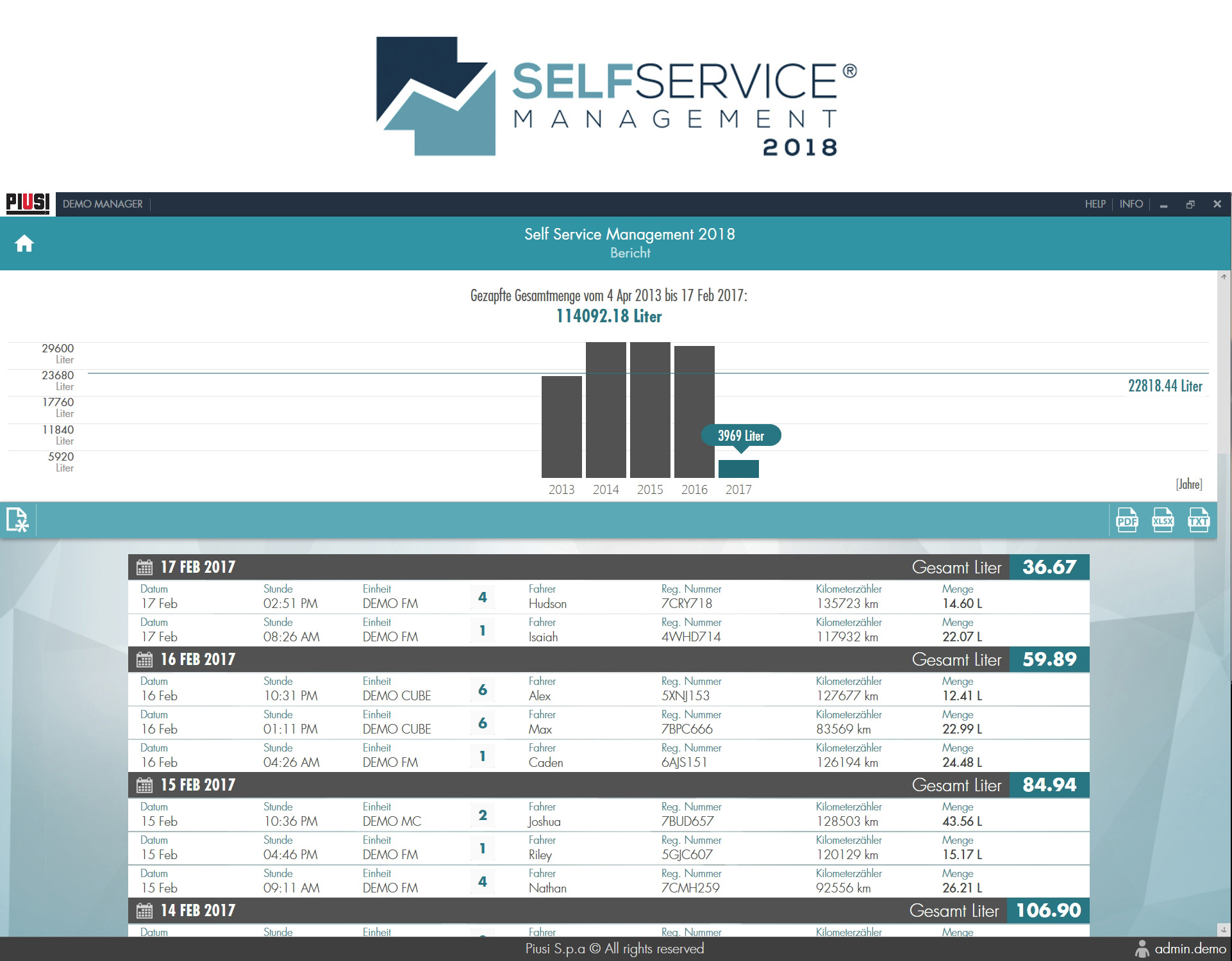Select the 2014 bar in chart

pos(606,410)
